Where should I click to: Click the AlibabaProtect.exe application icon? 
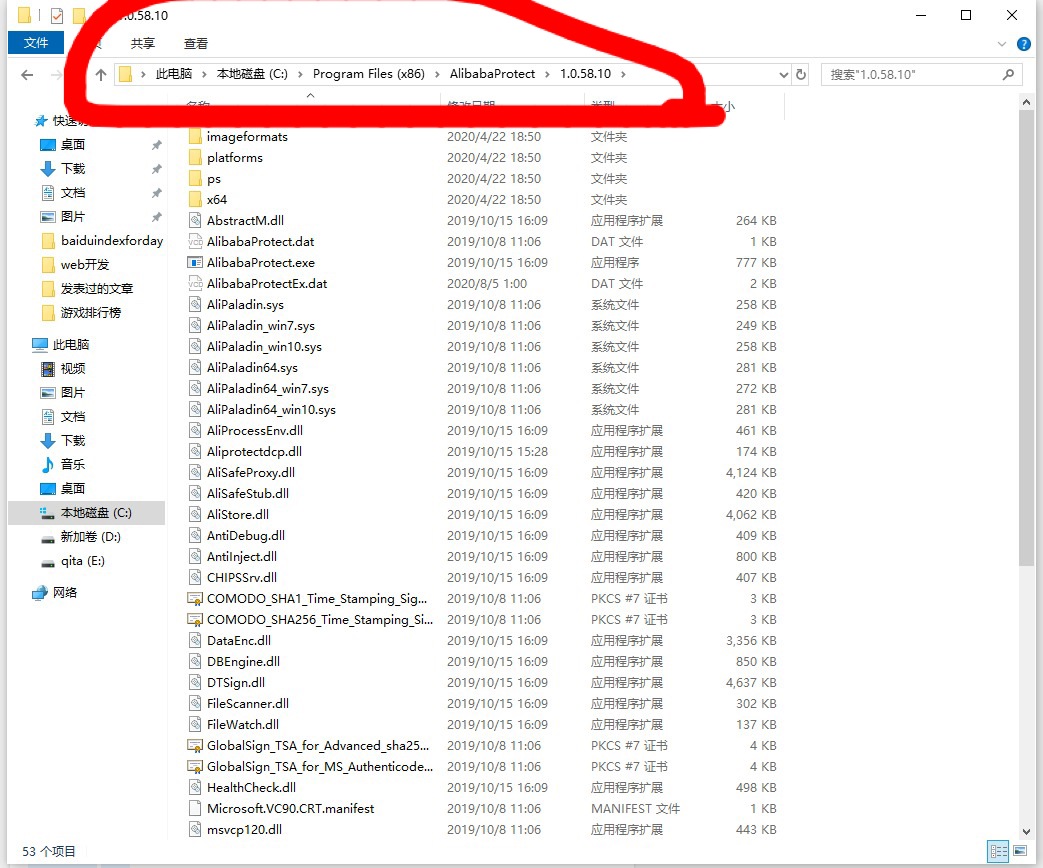pos(195,262)
